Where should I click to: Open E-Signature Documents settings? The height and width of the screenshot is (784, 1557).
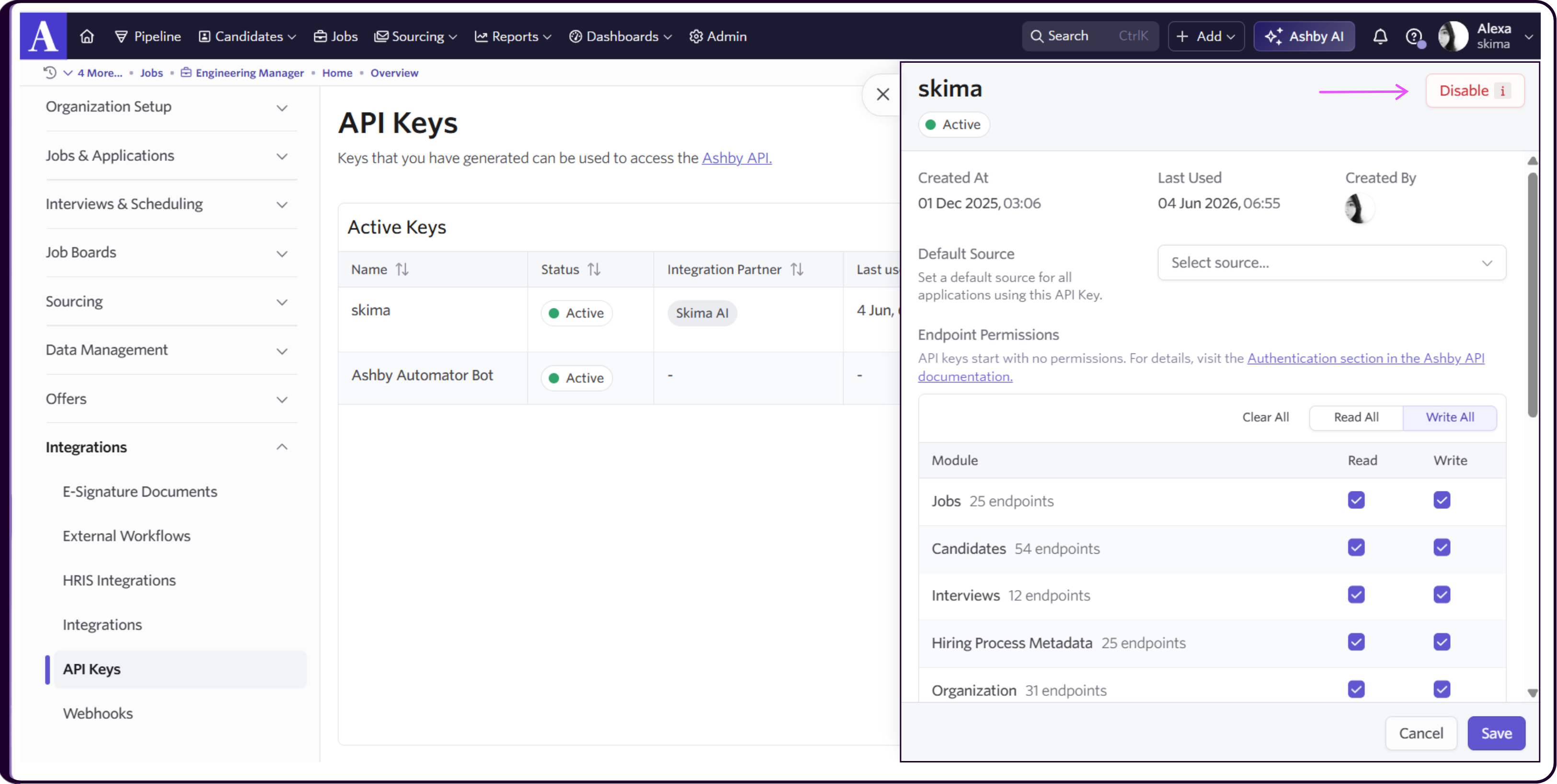[139, 492]
